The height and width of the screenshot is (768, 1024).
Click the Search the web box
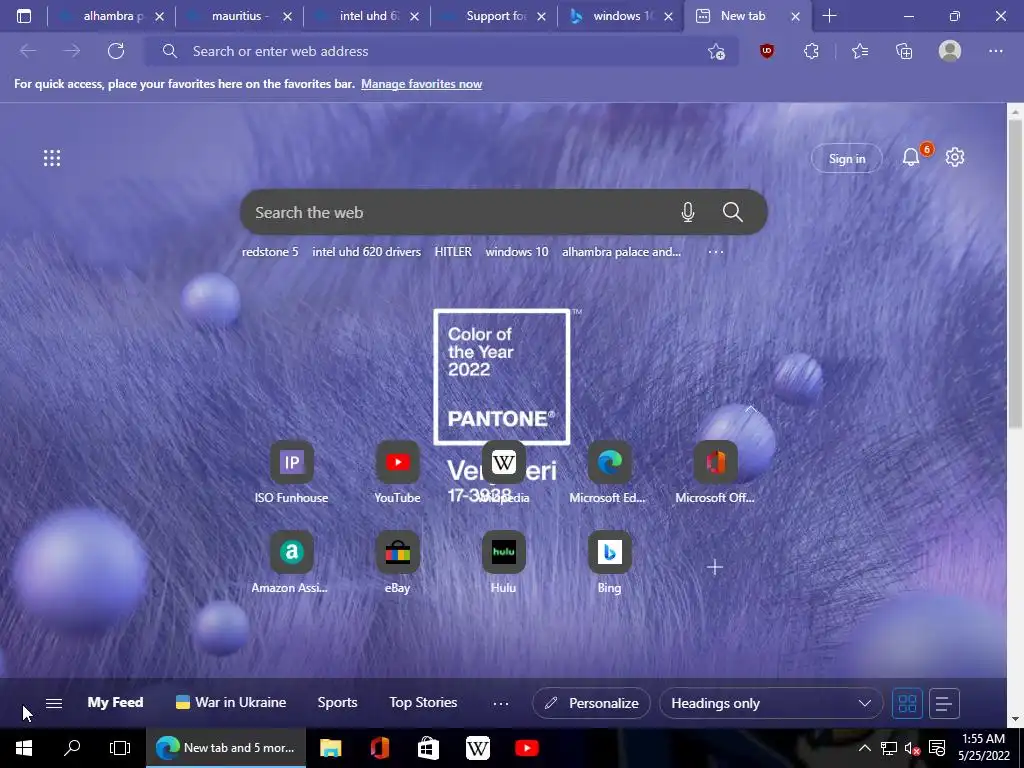point(503,212)
